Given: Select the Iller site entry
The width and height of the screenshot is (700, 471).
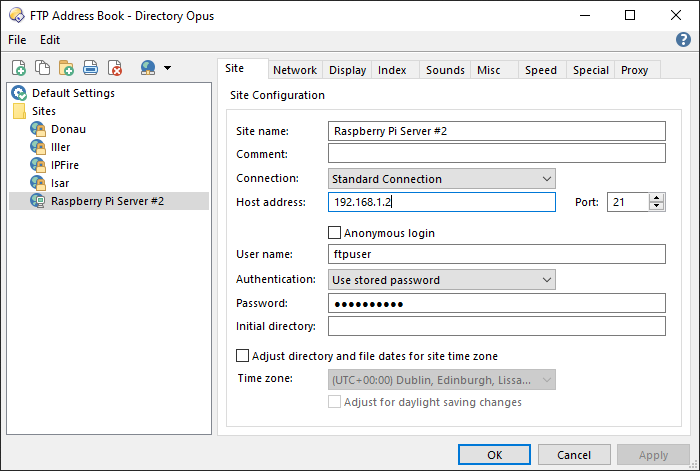Looking at the screenshot, I should [60, 147].
